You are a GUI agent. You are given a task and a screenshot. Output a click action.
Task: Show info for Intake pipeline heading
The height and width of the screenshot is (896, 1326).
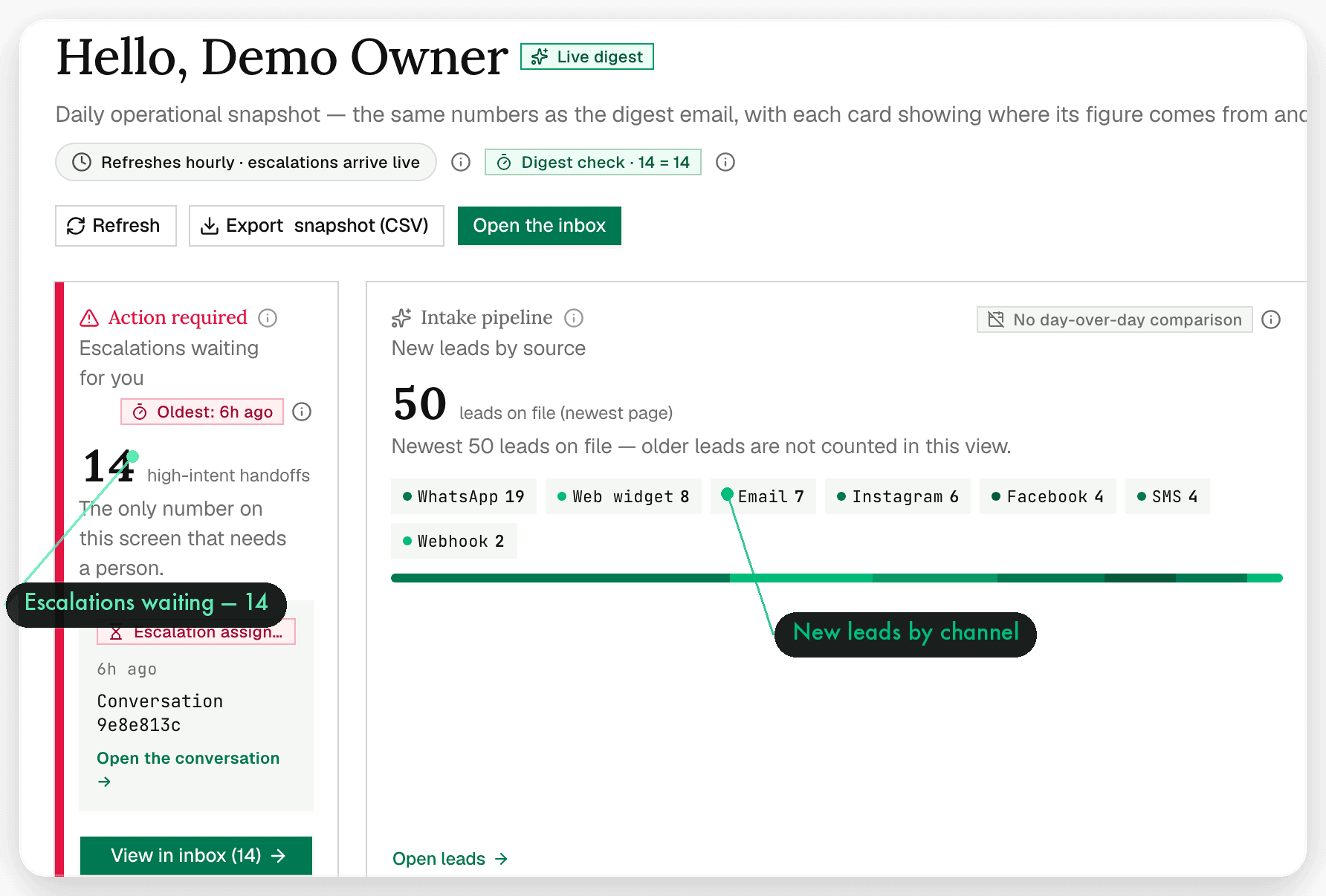coord(574,318)
